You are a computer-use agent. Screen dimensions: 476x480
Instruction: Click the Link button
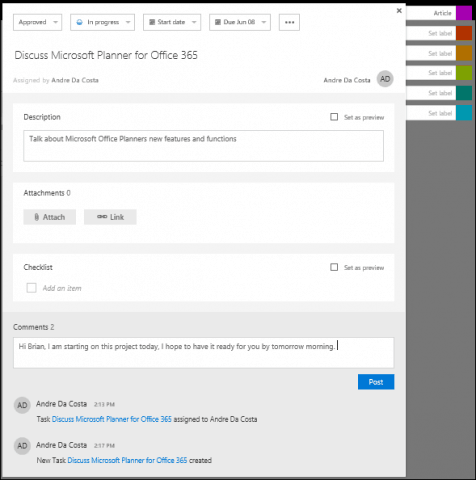pos(110,217)
